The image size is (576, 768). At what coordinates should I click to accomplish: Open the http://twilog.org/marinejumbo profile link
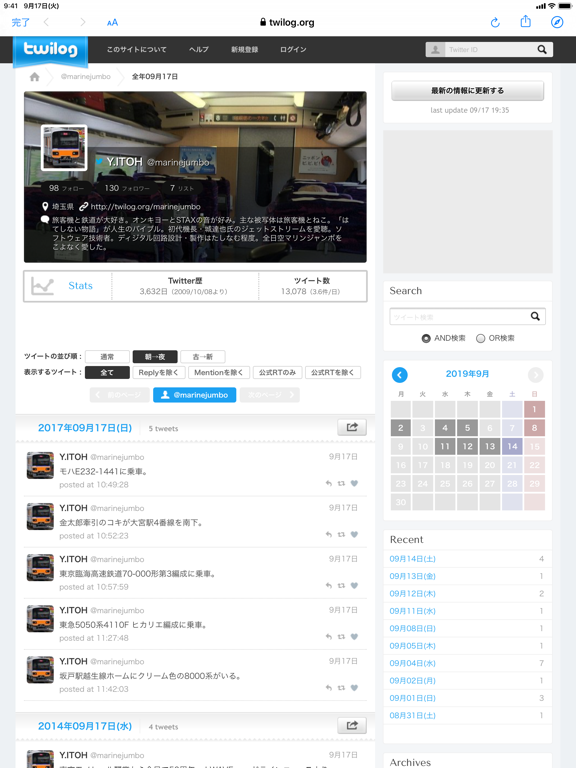coord(145,207)
